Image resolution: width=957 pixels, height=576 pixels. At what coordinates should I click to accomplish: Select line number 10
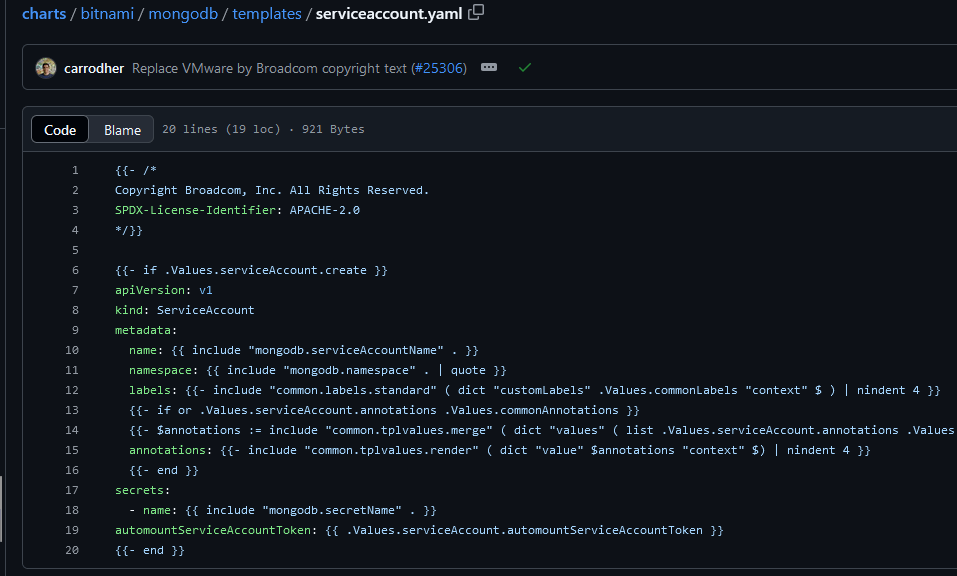(x=72, y=350)
